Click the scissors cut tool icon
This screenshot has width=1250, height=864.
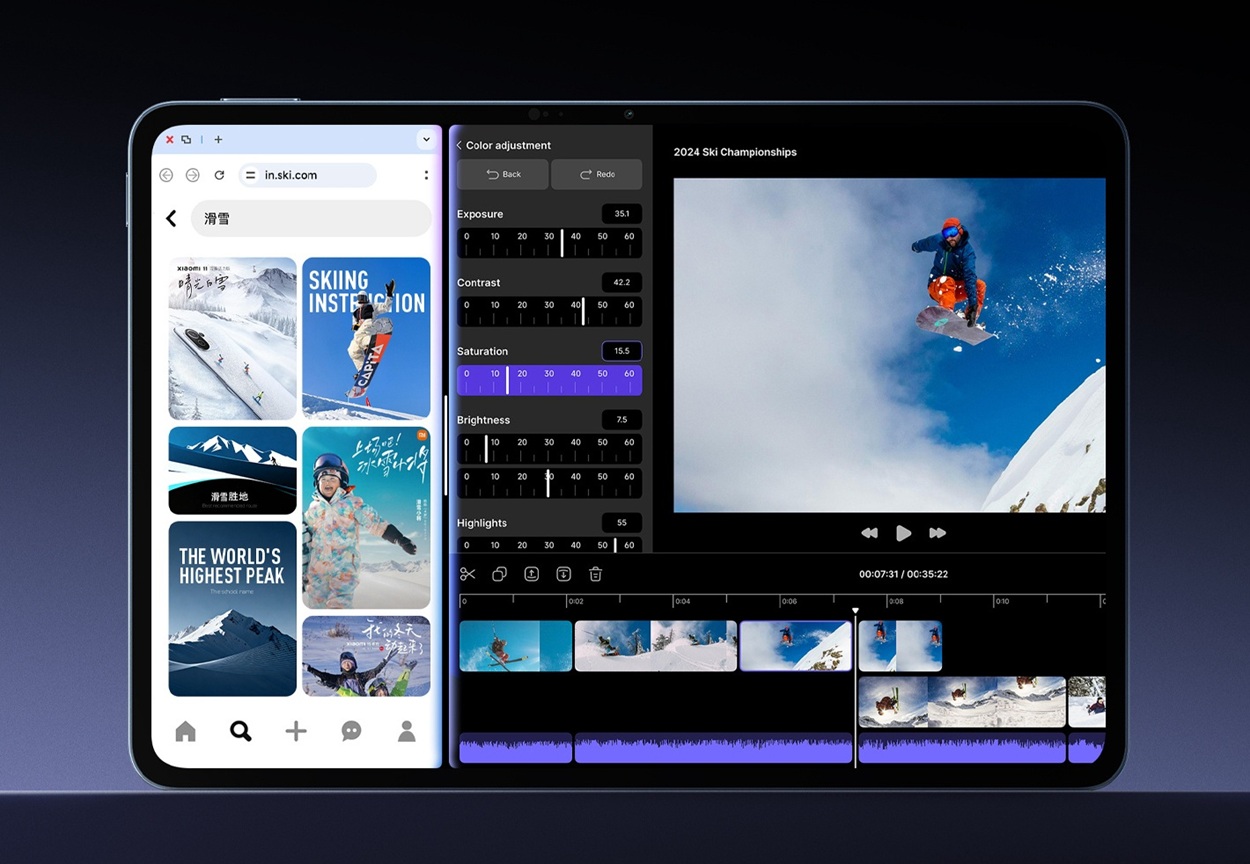click(467, 574)
